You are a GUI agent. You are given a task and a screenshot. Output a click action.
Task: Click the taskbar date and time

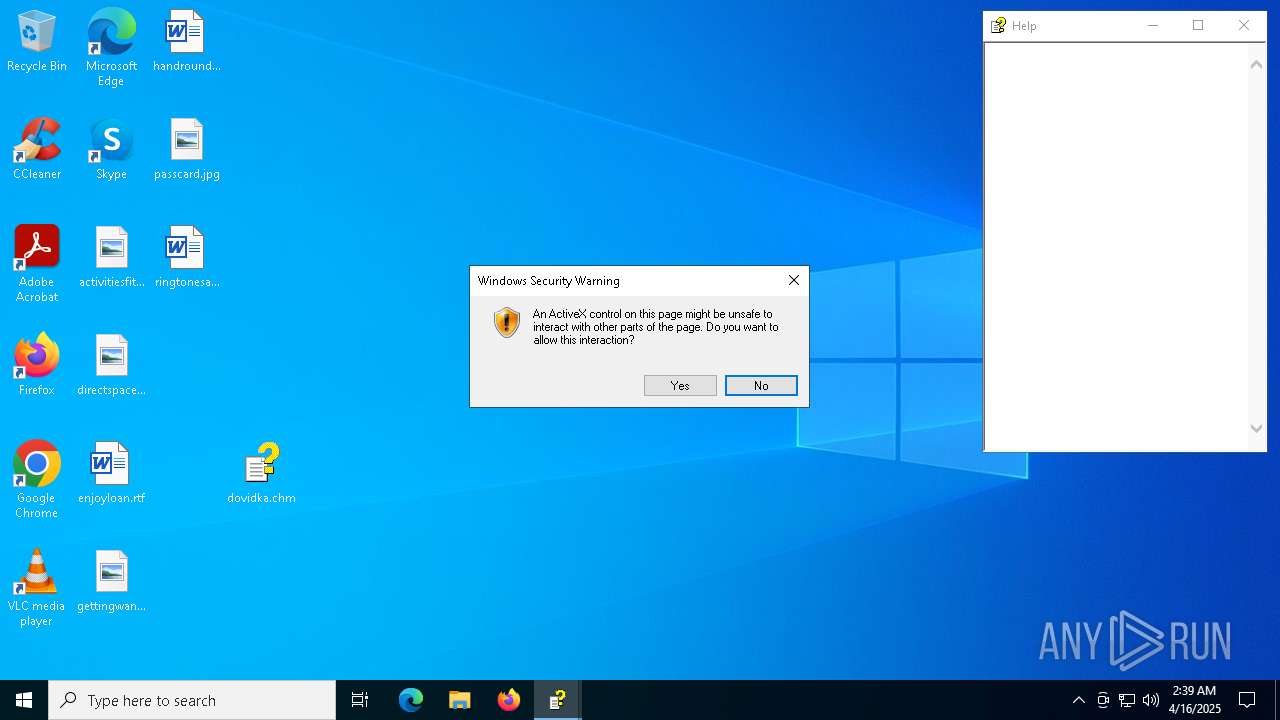point(1195,700)
